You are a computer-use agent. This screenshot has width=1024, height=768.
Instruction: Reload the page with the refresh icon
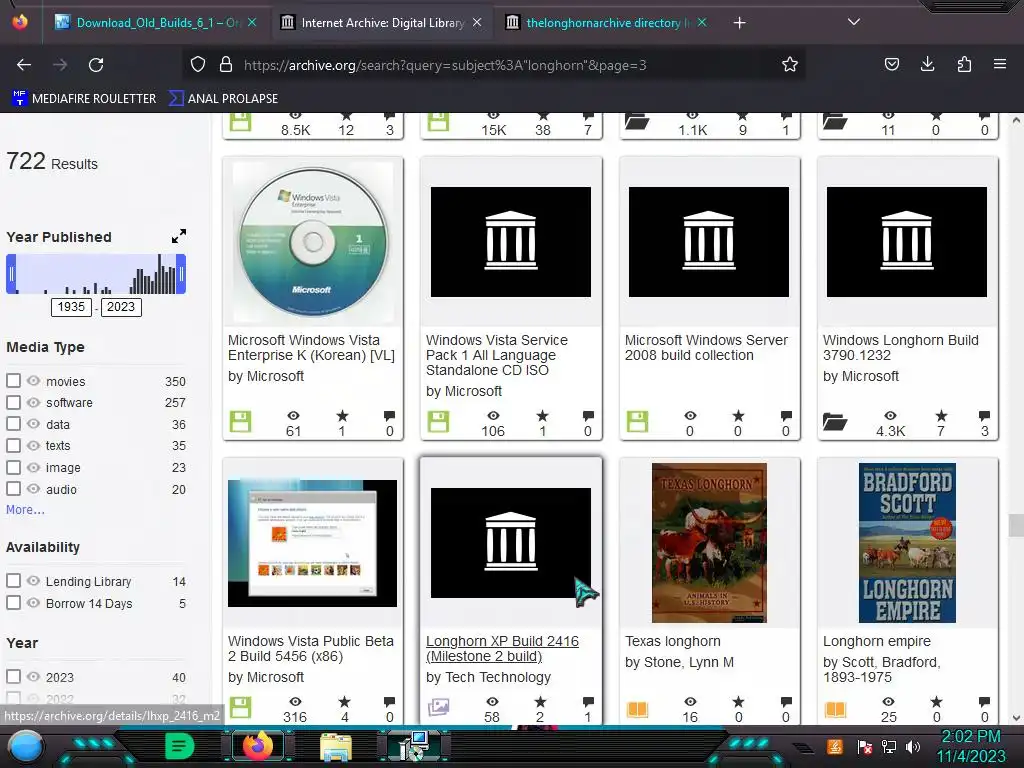point(96,65)
